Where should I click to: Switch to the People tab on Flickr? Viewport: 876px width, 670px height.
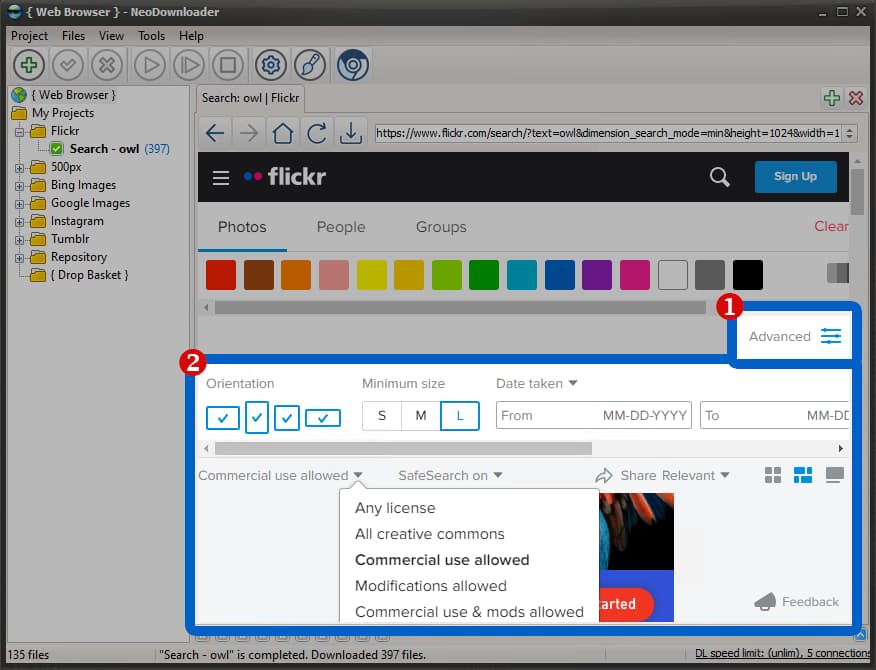coord(340,227)
